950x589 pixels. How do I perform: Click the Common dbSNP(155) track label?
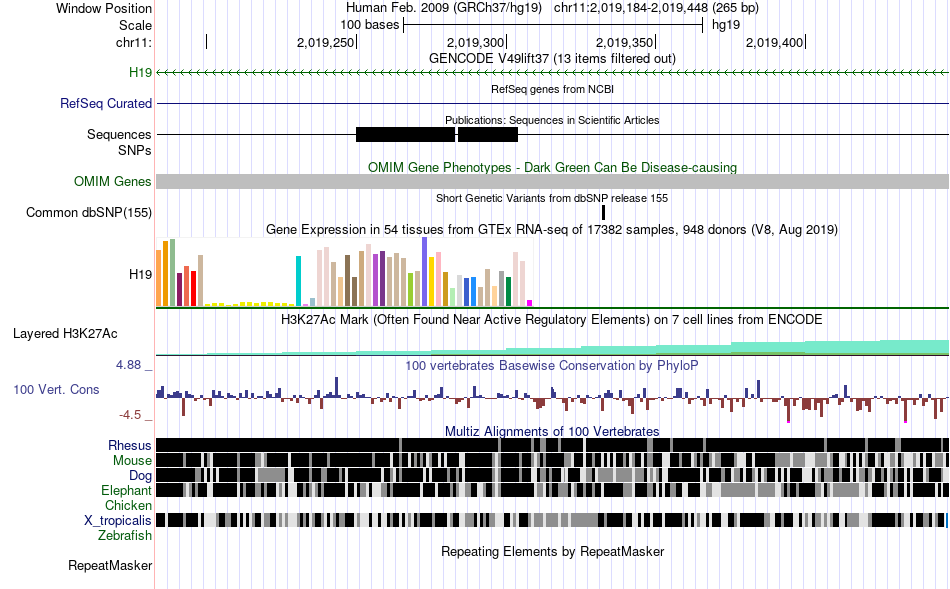pyautogui.click(x=89, y=213)
